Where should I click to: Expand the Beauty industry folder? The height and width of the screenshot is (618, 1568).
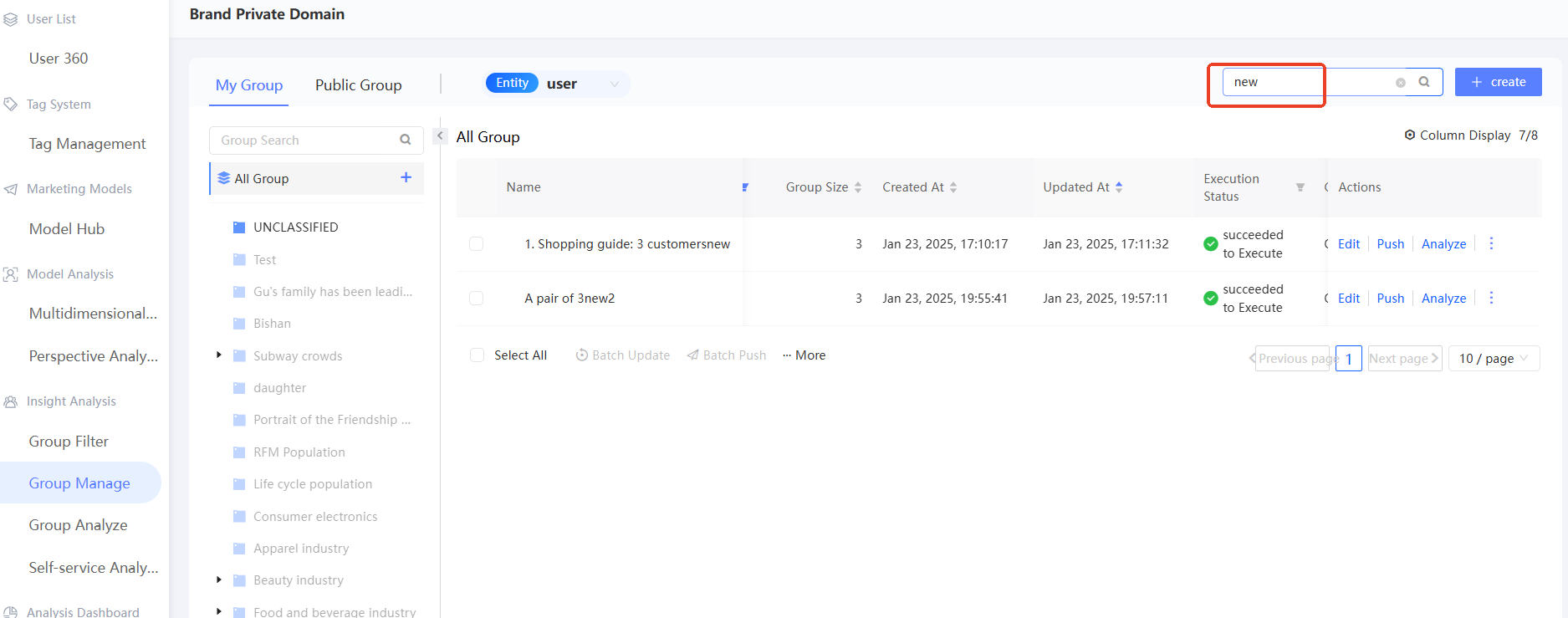219,580
